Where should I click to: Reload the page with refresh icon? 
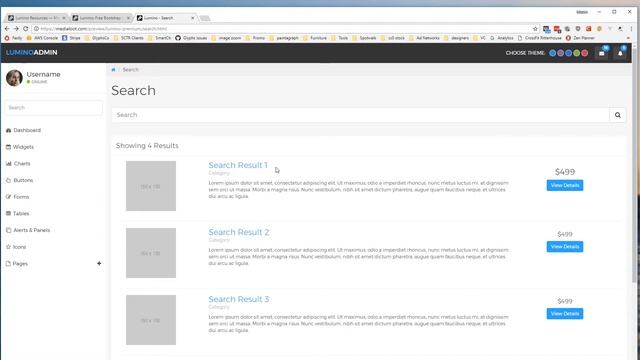pyautogui.click(x=25, y=29)
